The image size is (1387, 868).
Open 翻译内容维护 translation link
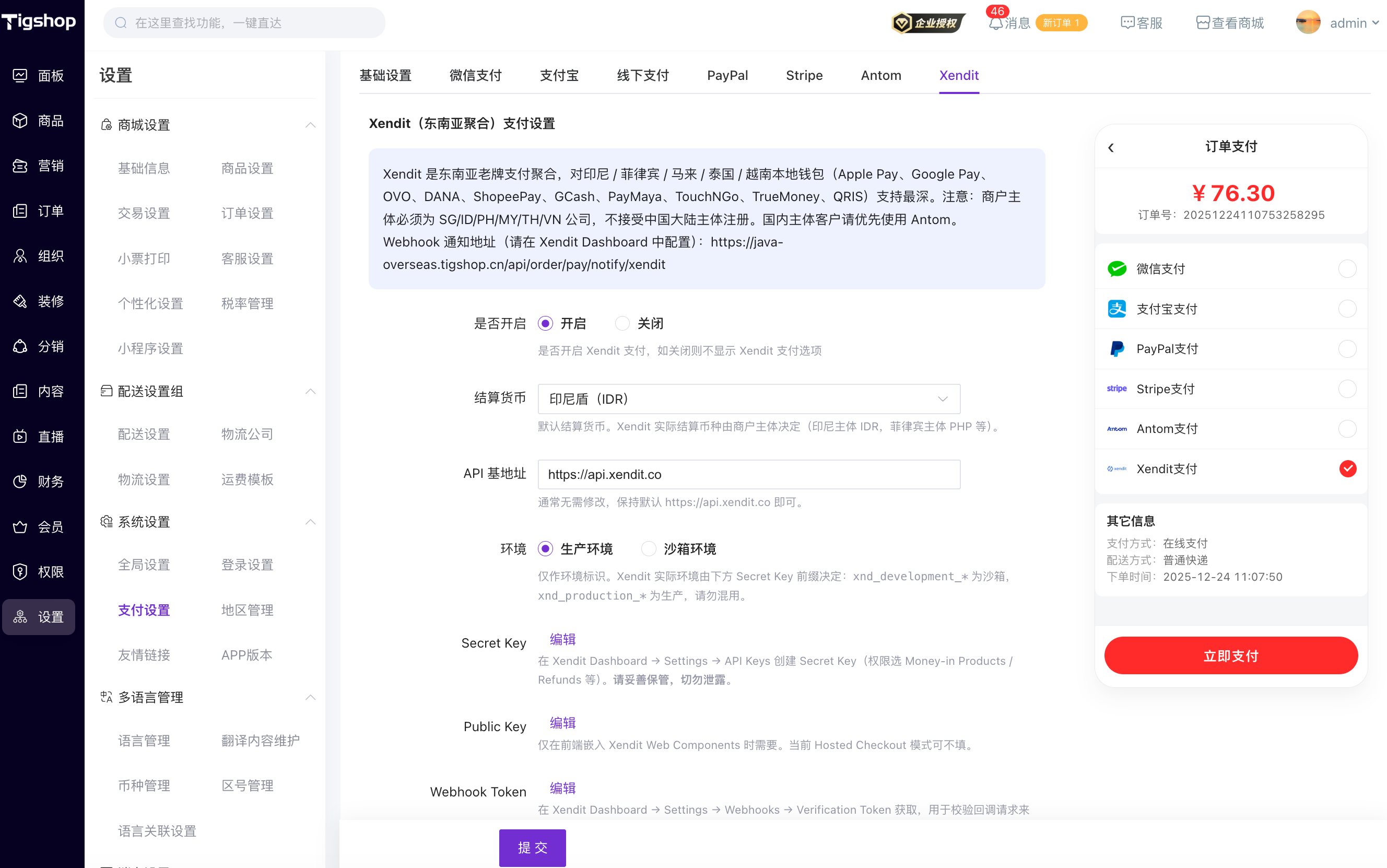tap(261, 741)
